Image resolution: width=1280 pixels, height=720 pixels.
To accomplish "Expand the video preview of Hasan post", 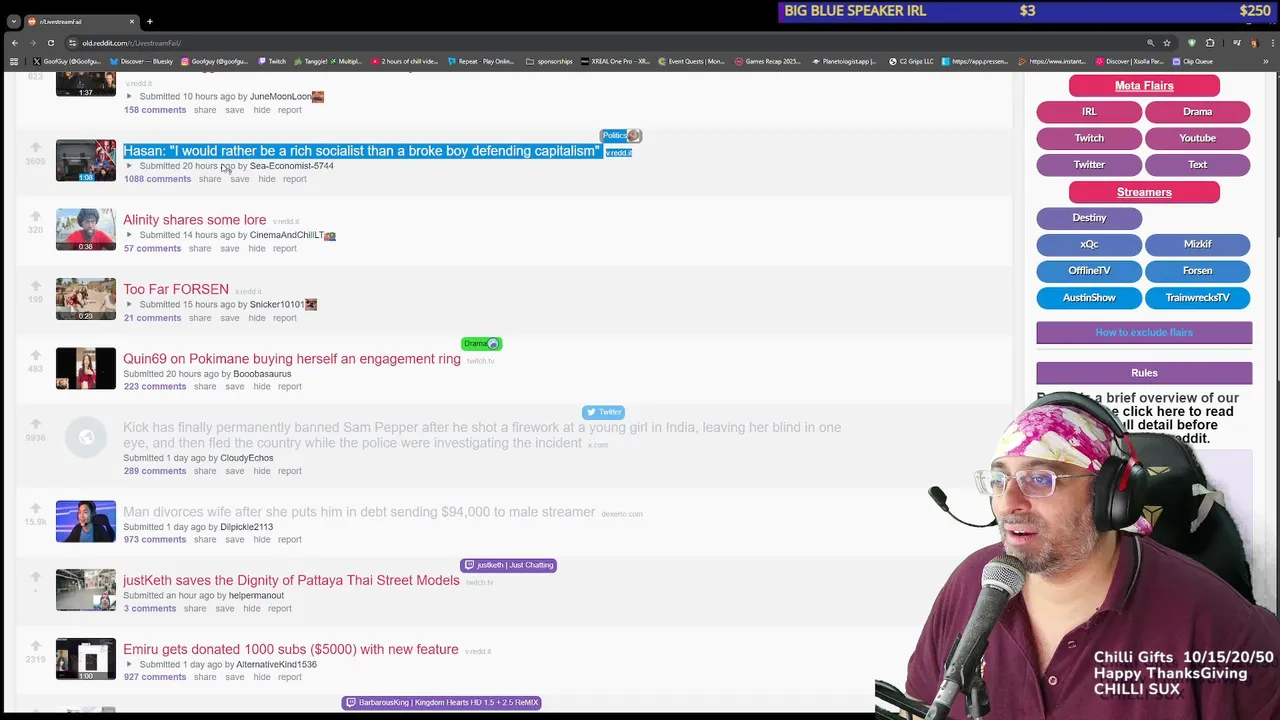I will coord(129,166).
